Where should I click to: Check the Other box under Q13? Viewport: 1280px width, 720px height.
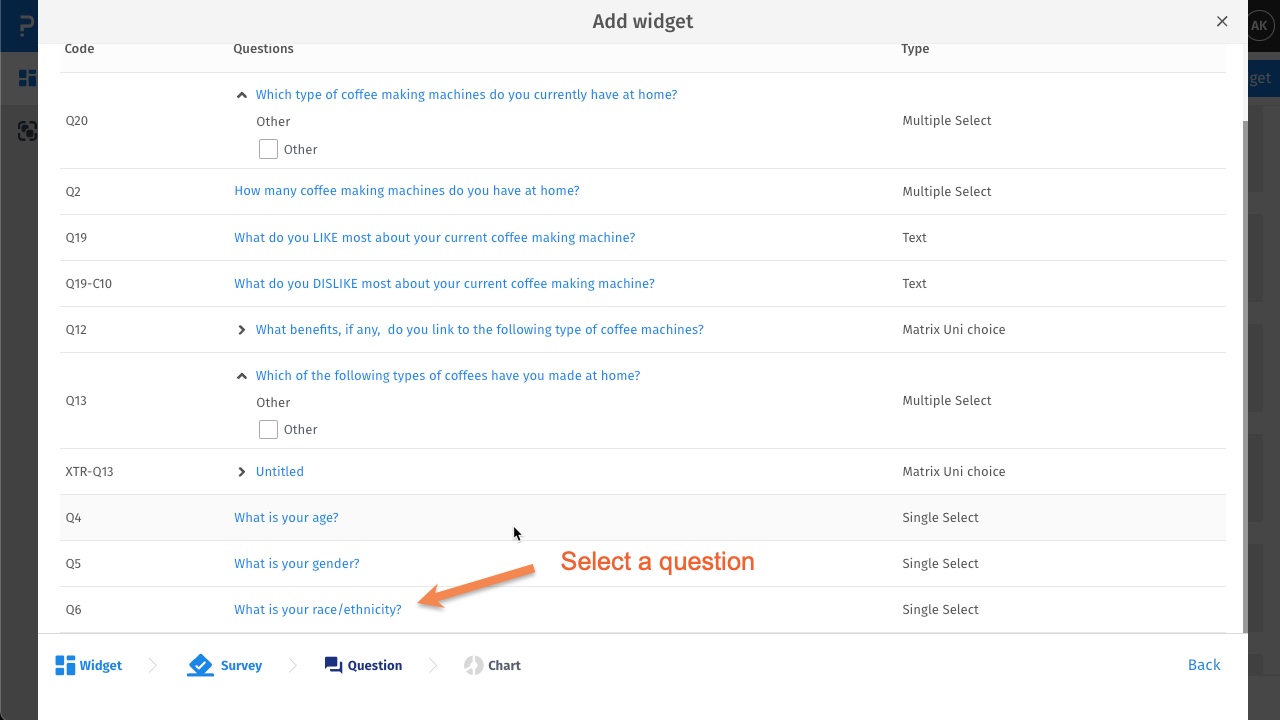[268, 429]
